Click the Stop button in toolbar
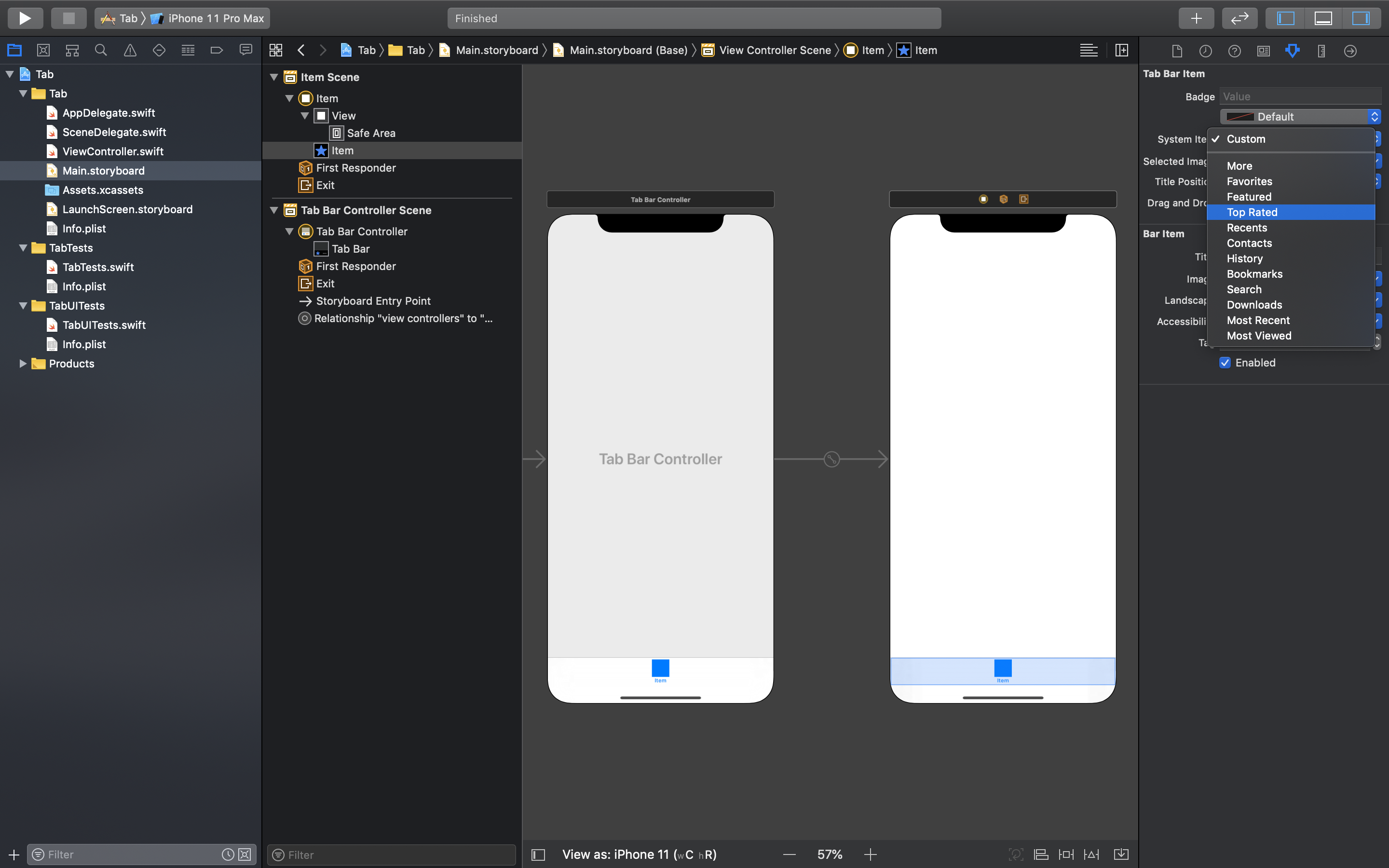Image resolution: width=1389 pixels, height=868 pixels. coord(68,18)
